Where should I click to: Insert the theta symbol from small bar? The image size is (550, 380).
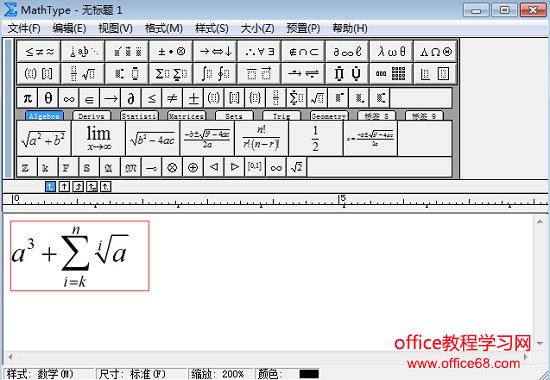48,98
